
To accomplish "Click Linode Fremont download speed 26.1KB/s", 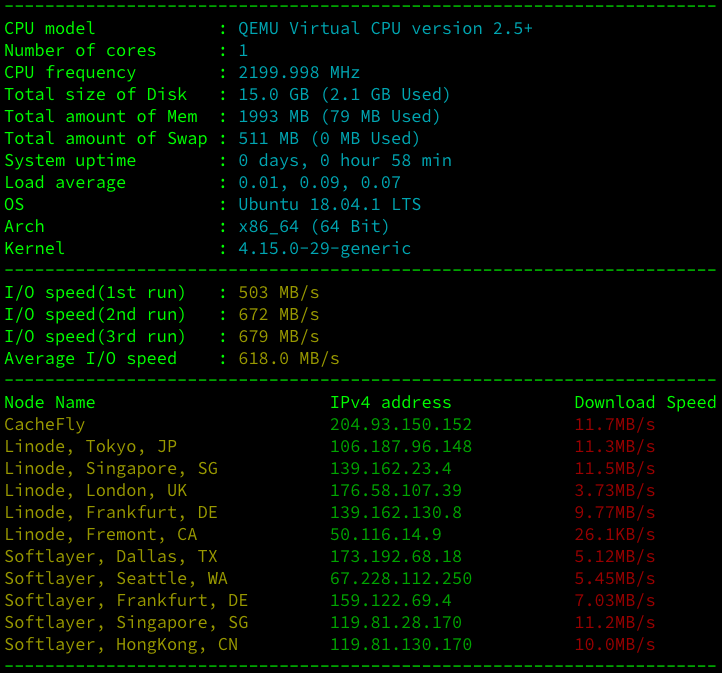I will [x=615, y=534].
